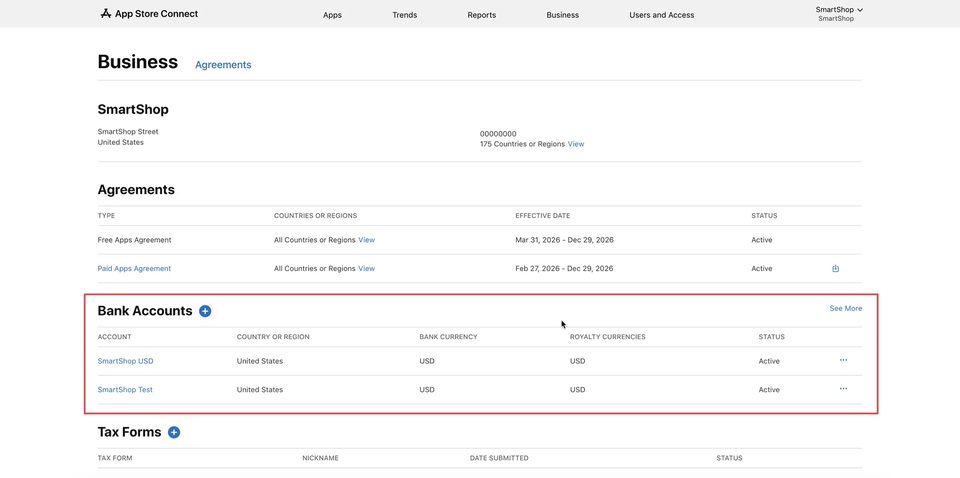Click Active status of SmartShop USD row
Screen dimensions: 960x478
tap(769, 361)
